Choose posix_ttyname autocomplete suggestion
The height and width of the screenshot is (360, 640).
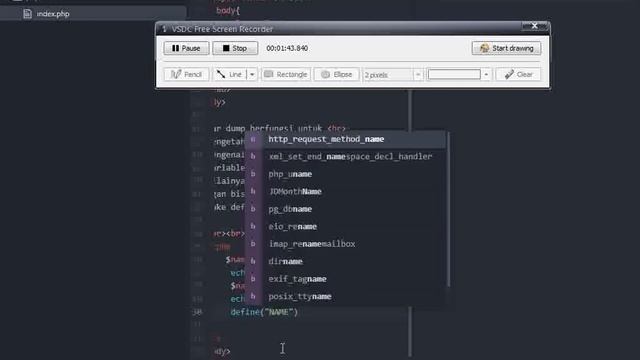[345, 296]
